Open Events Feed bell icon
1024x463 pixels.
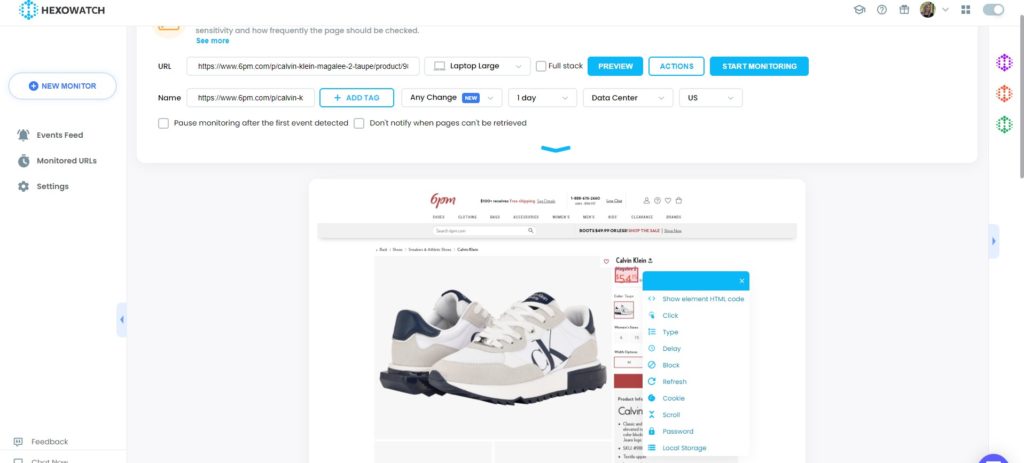(24, 135)
